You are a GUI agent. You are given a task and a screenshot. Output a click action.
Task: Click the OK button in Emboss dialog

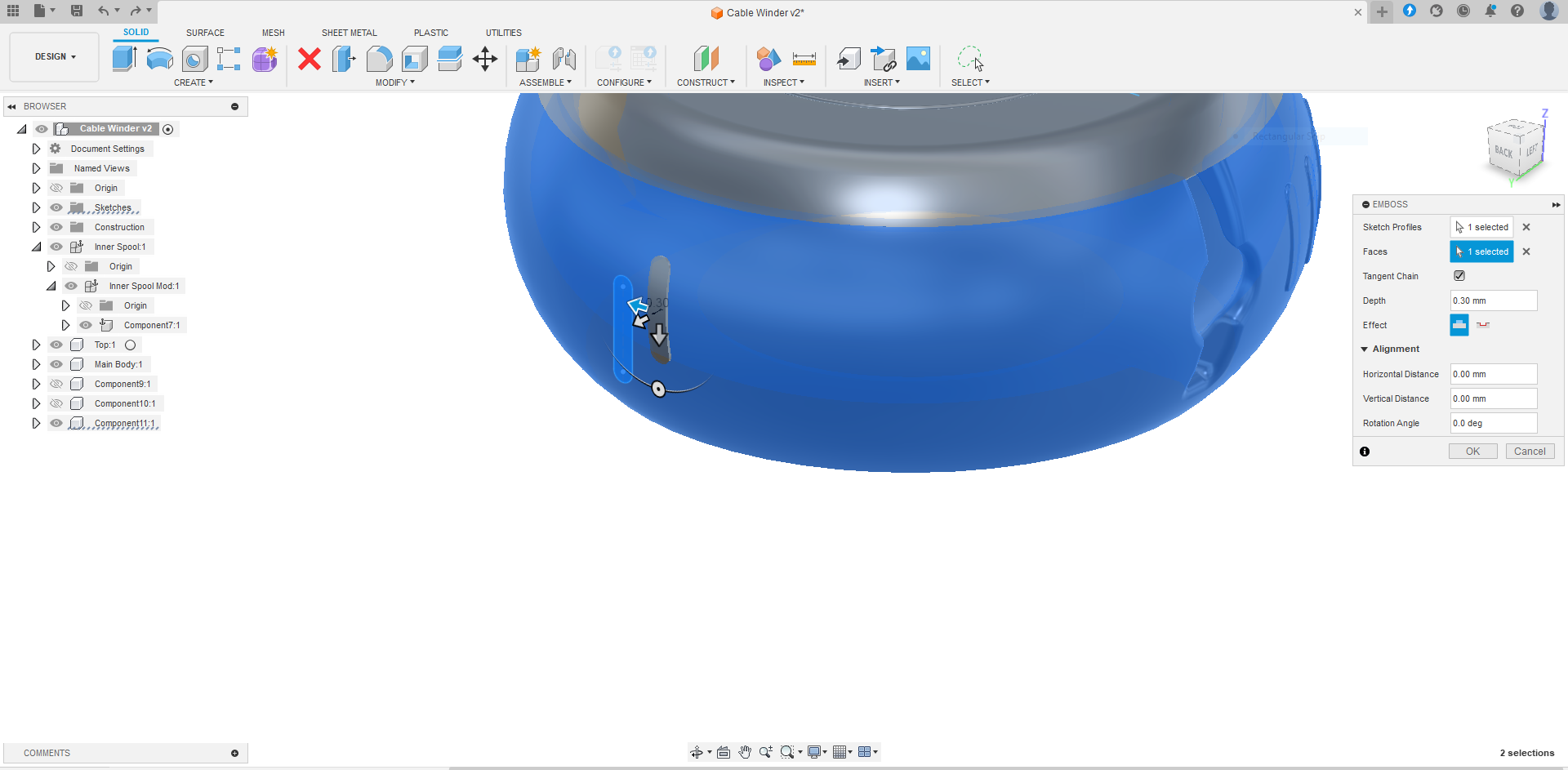tap(1472, 452)
